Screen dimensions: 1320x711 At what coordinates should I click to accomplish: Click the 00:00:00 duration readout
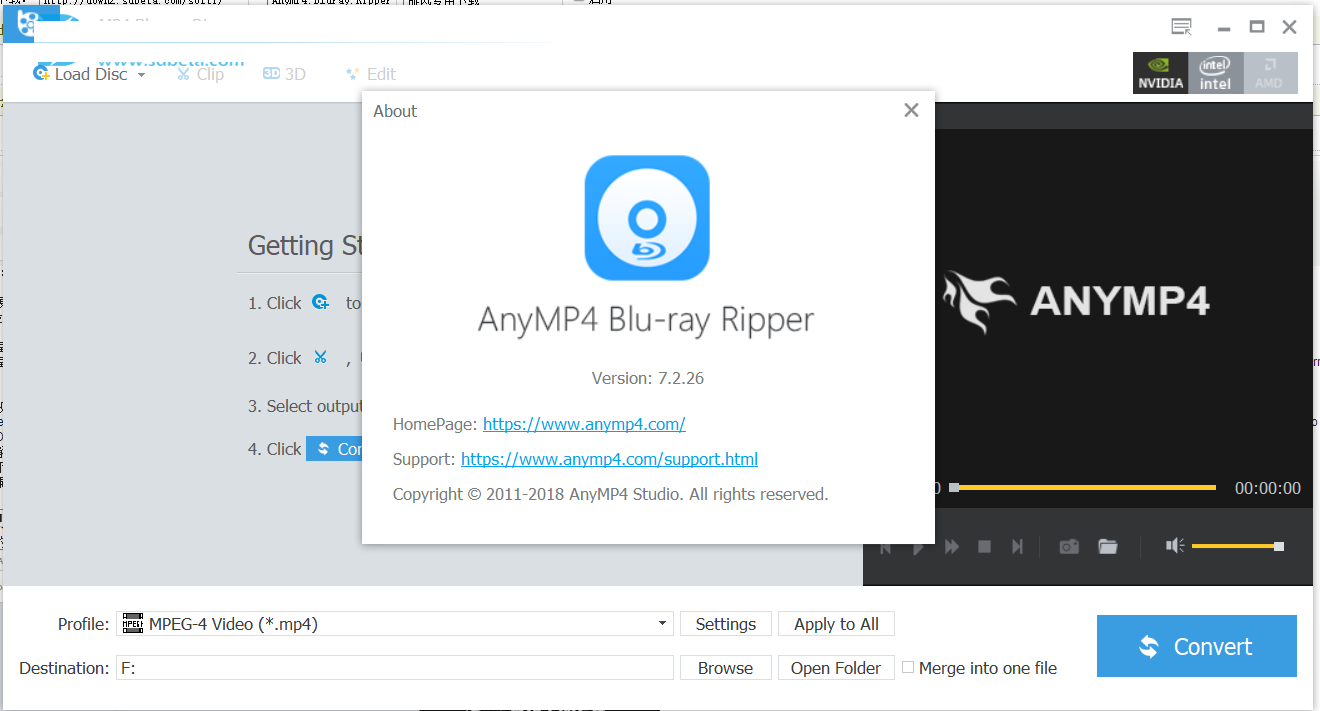coord(1268,488)
